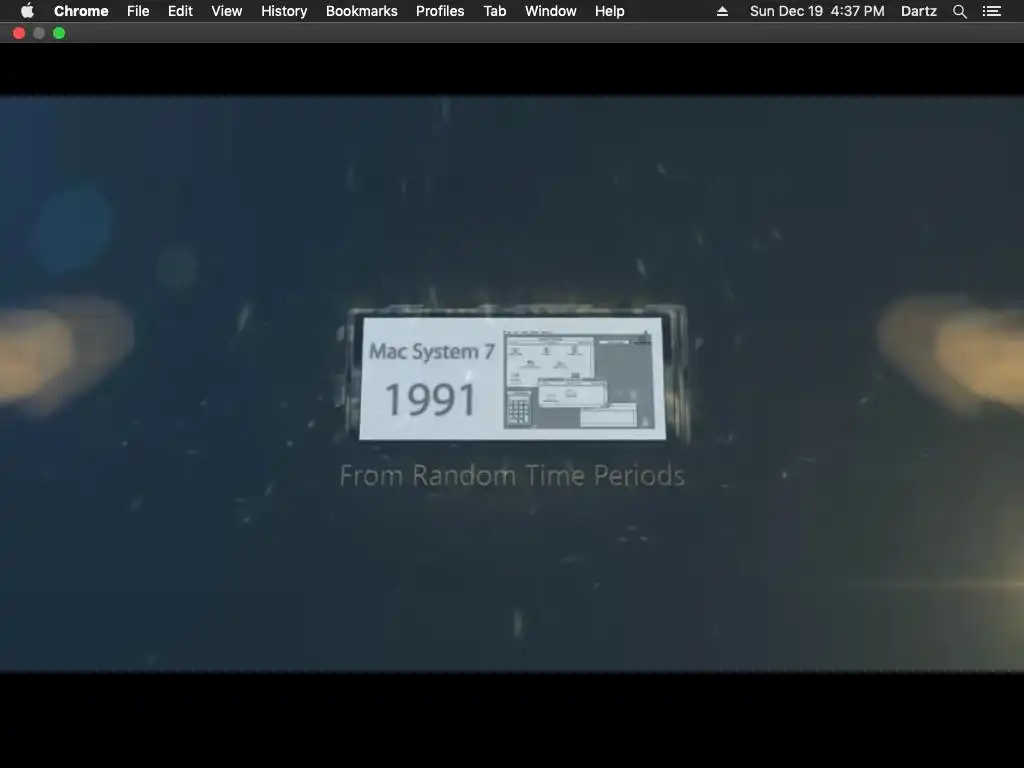This screenshot has height=768, width=1024.
Task: Open the Help menu
Action: 609,11
